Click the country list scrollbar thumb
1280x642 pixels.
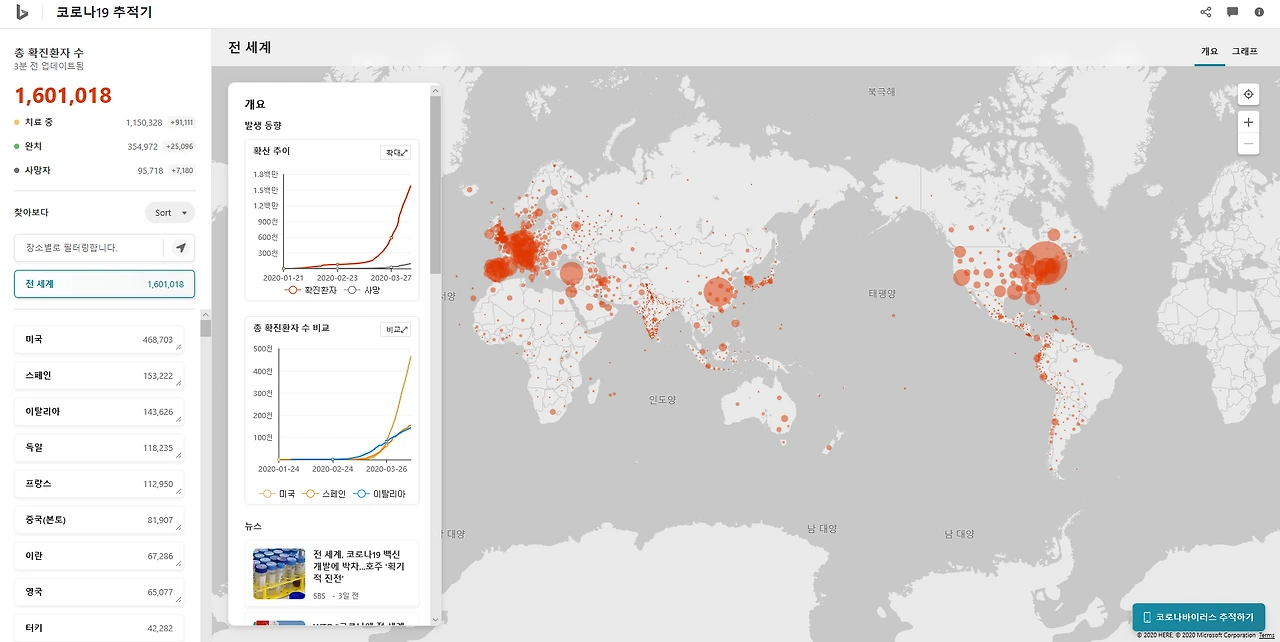(x=206, y=329)
